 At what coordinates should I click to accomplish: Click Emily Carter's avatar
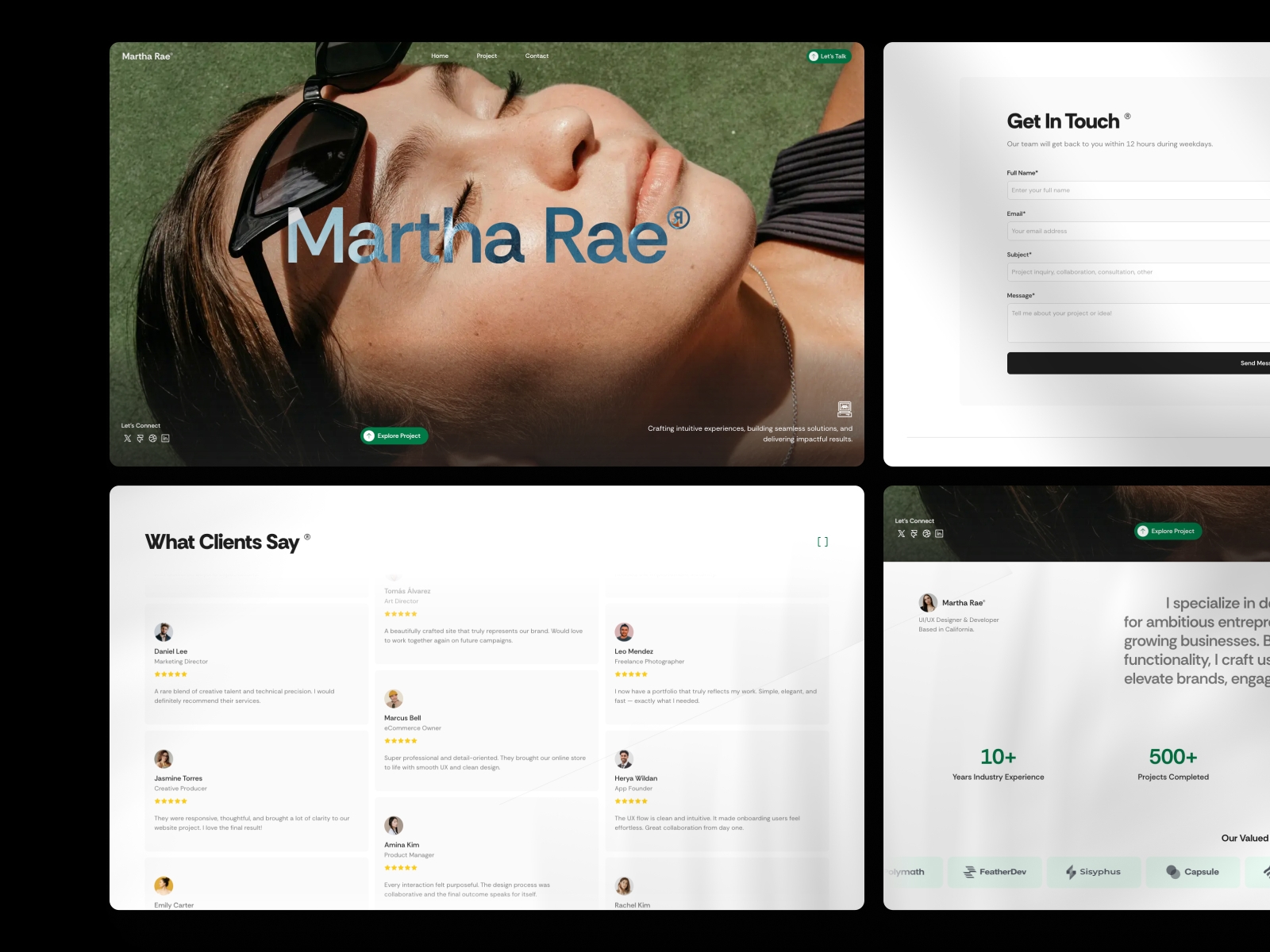click(164, 885)
